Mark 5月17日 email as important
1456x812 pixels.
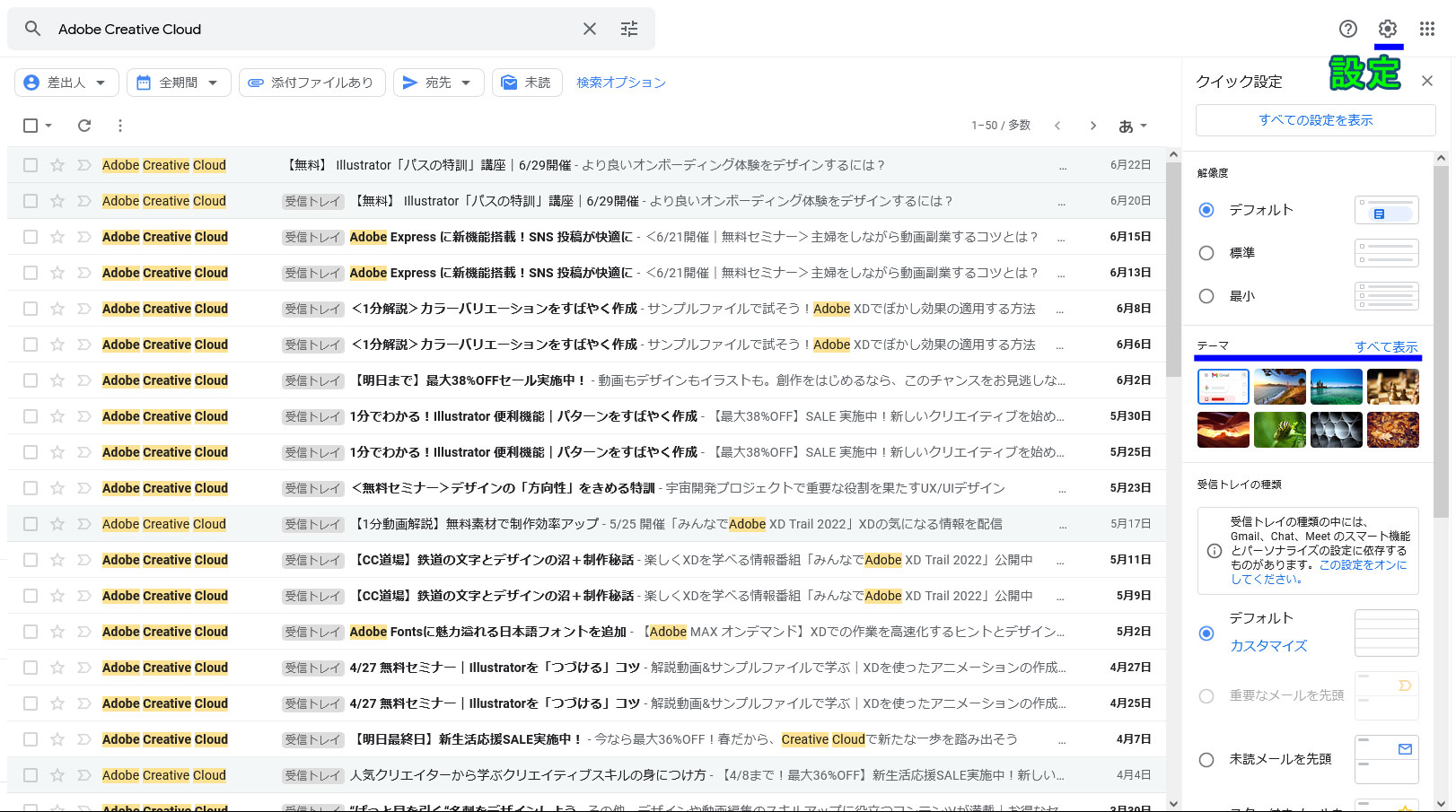pyautogui.click(x=84, y=524)
